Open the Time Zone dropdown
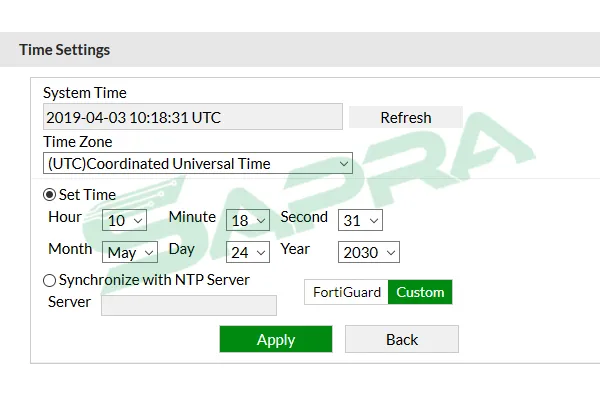The width and height of the screenshot is (600, 403). point(198,163)
